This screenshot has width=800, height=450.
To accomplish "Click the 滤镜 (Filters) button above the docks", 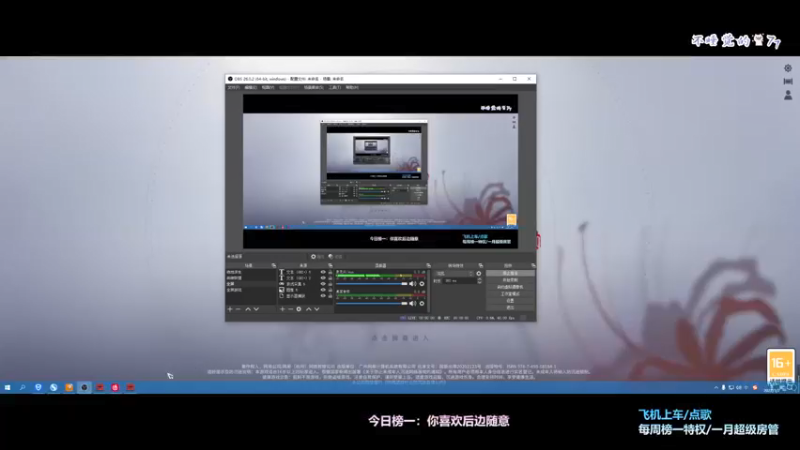I will point(335,257).
